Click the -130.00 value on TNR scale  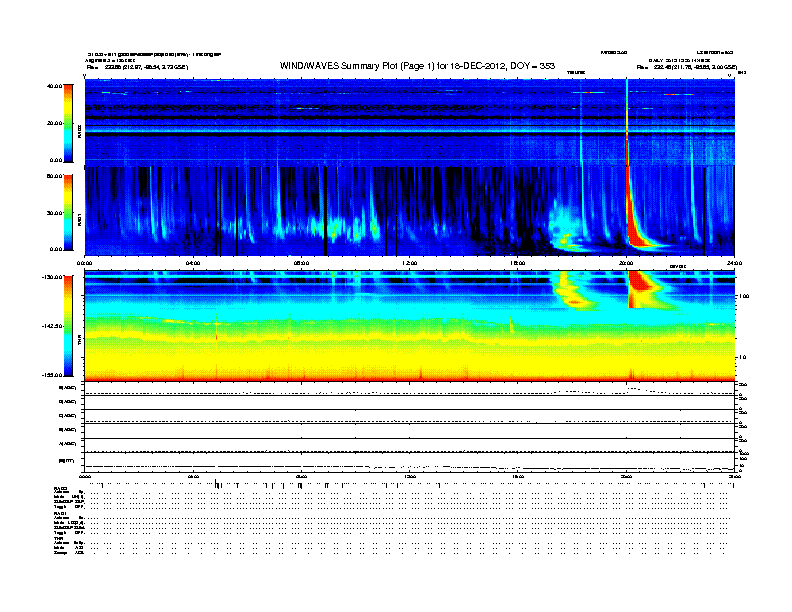click(52, 277)
